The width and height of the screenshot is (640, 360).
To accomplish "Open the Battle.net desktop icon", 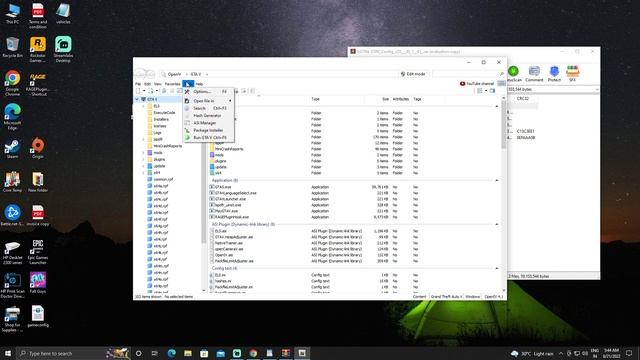I will [x=12, y=216].
